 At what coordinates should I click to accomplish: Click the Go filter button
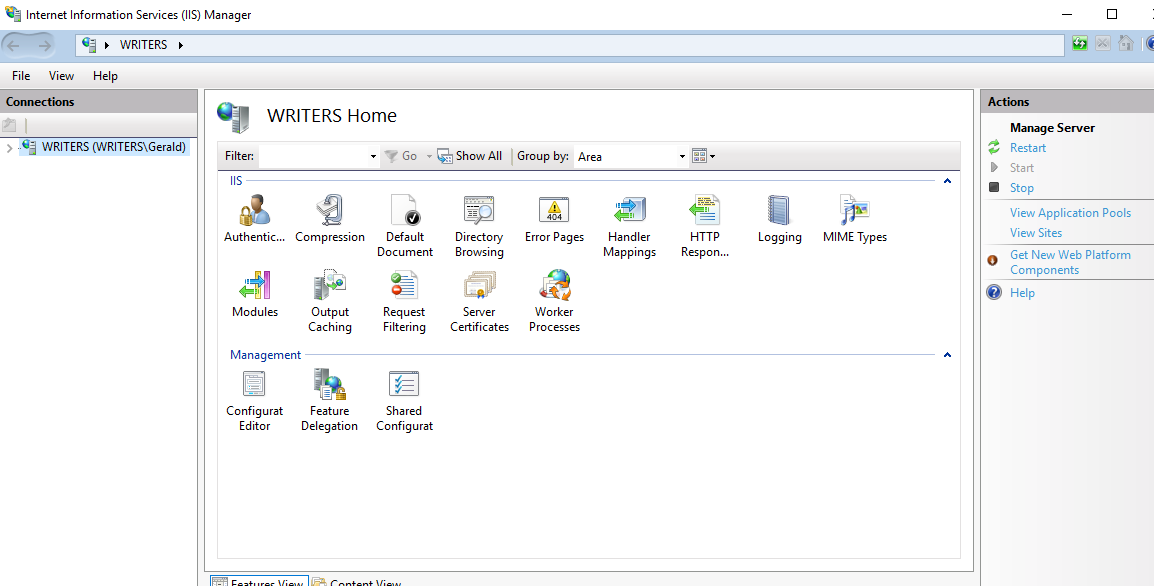coord(402,156)
